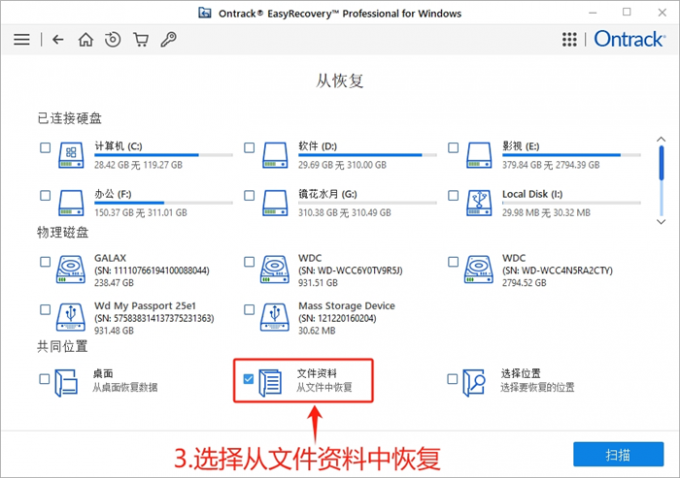Check the Local Disk (I:) checkbox
The image size is (680, 478).
click(453, 195)
